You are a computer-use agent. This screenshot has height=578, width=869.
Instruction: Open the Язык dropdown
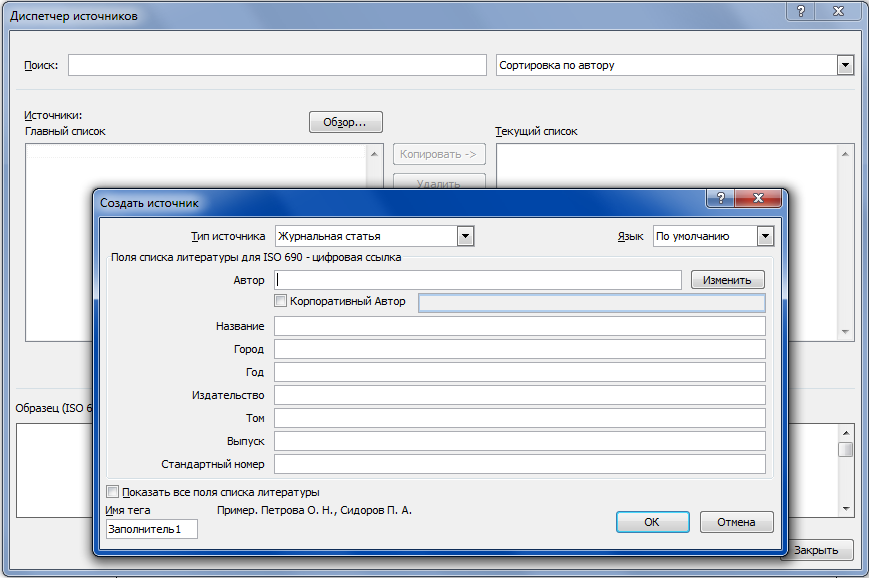click(765, 236)
